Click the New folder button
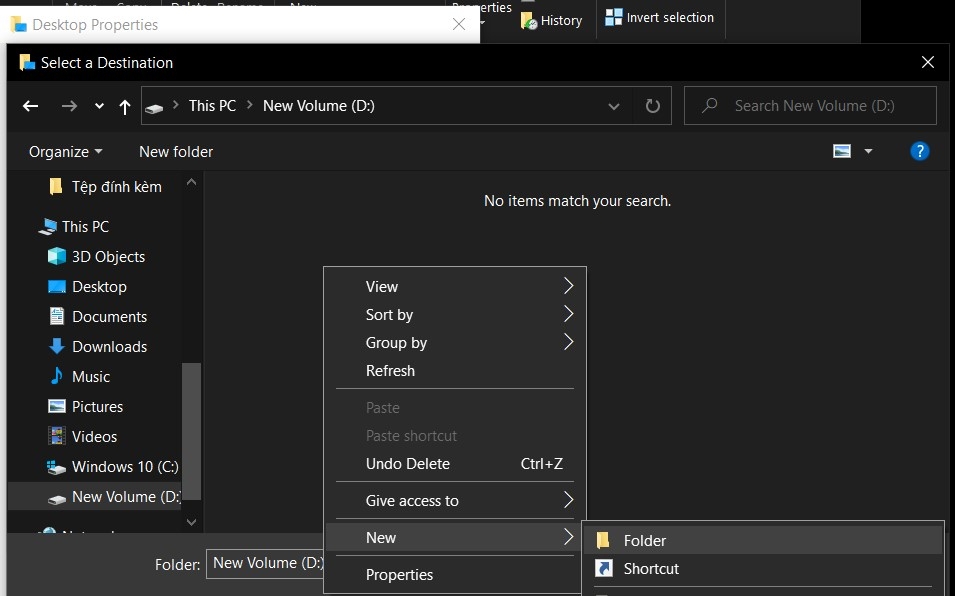The width and height of the screenshot is (955, 596). click(176, 152)
